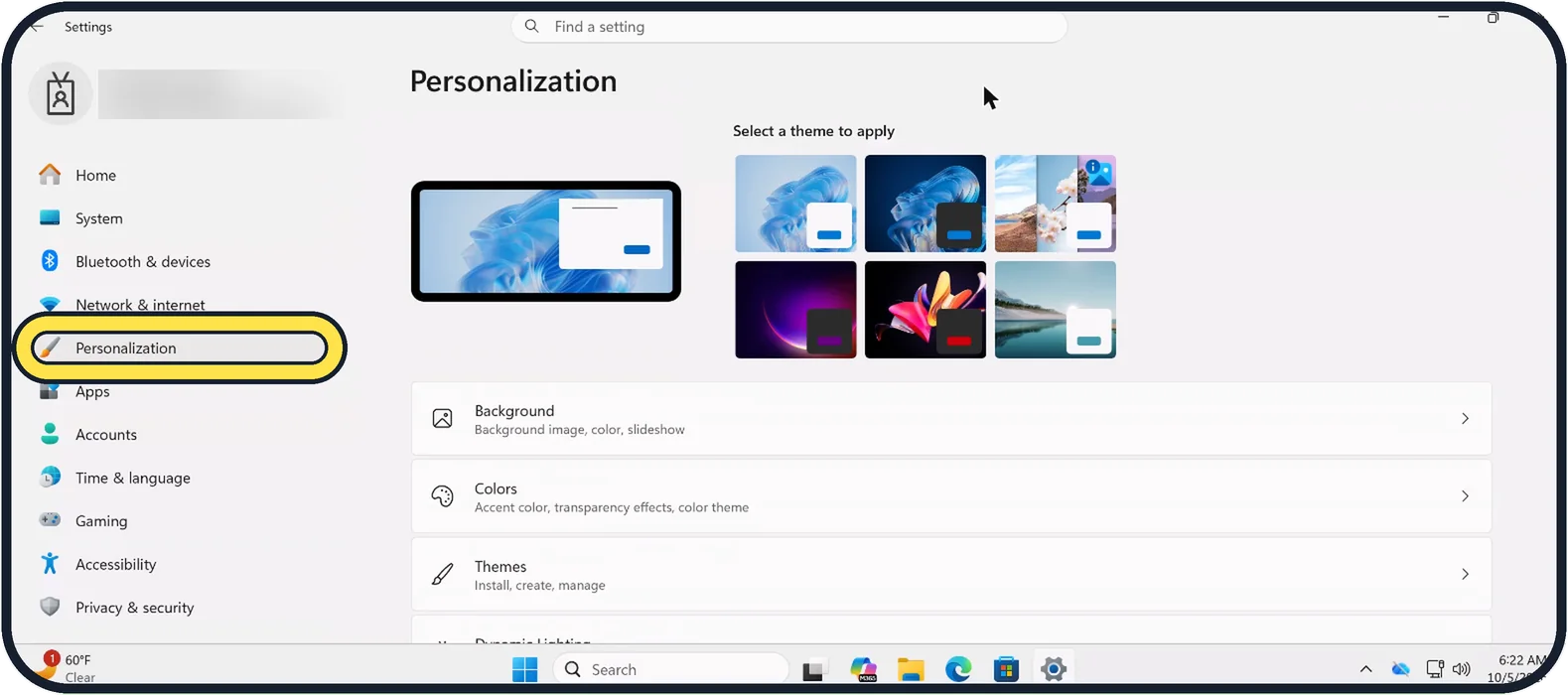Click the Settings gear taskbar icon

1054,670
